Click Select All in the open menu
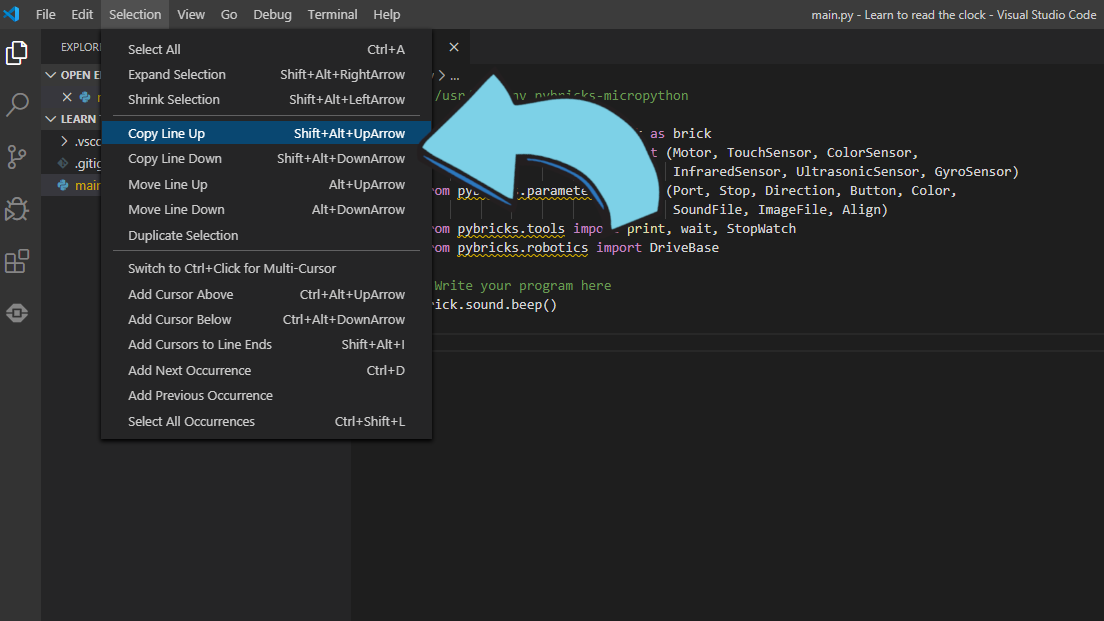1104x621 pixels. pos(152,48)
